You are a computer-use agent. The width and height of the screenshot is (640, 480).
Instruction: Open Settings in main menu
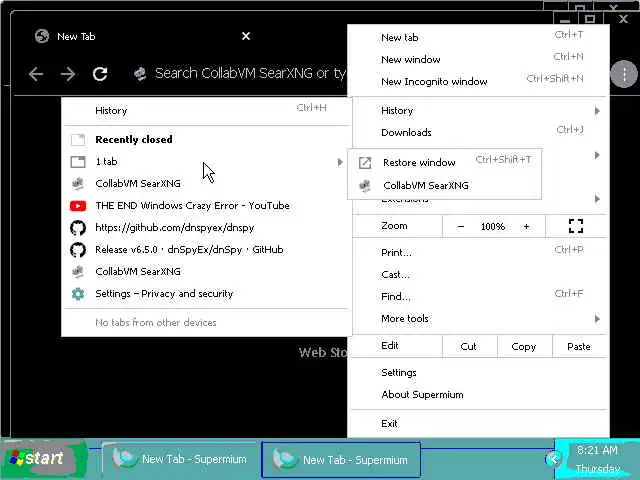tap(478, 373)
